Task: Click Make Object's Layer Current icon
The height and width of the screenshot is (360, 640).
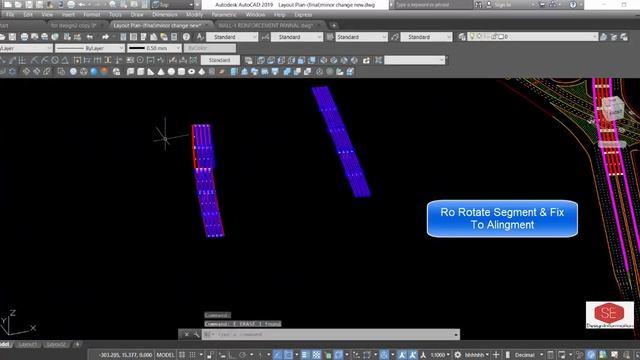Action: pyautogui.click(x=604, y=37)
